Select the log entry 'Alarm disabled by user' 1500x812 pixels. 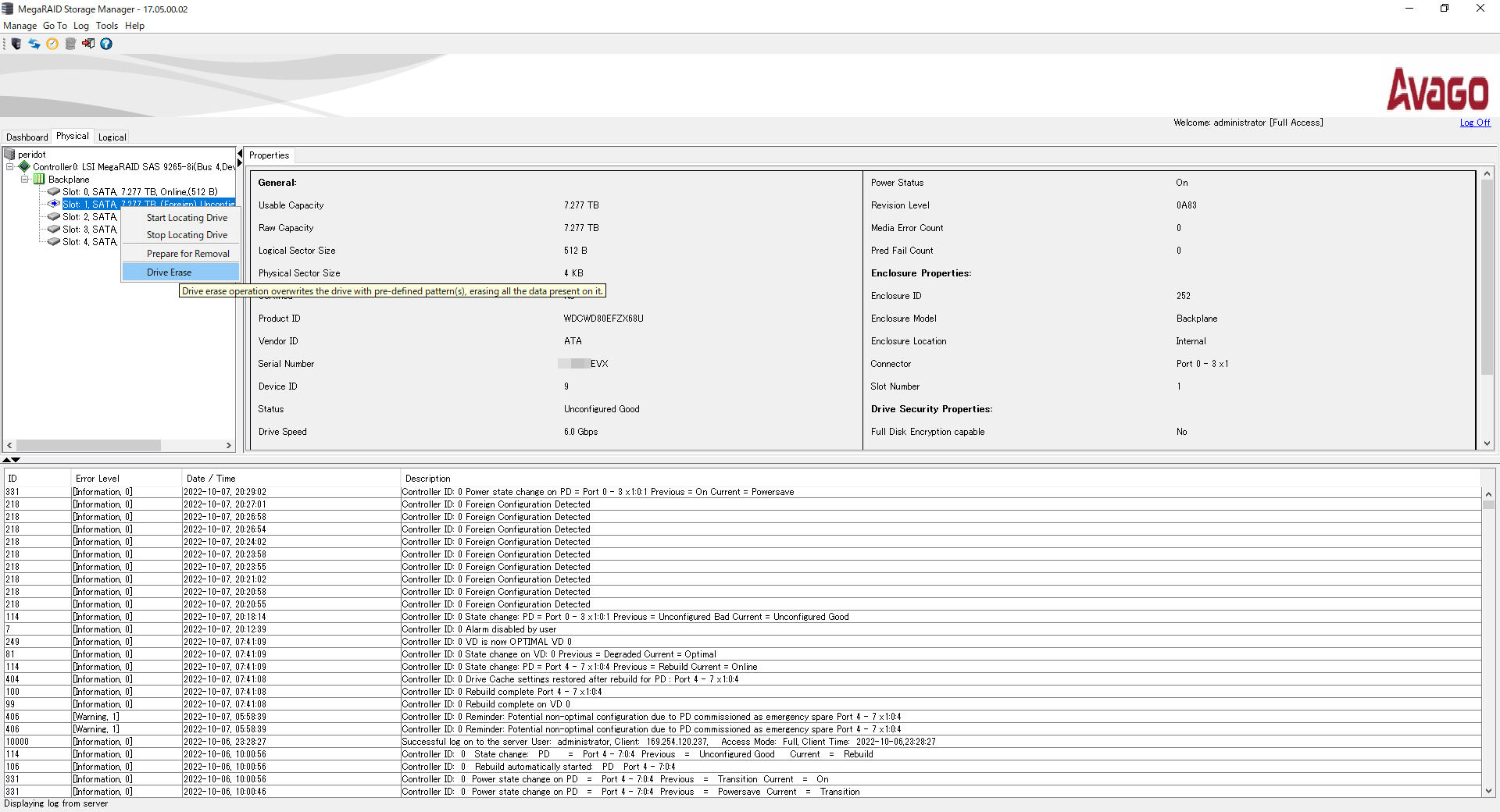tap(742, 629)
